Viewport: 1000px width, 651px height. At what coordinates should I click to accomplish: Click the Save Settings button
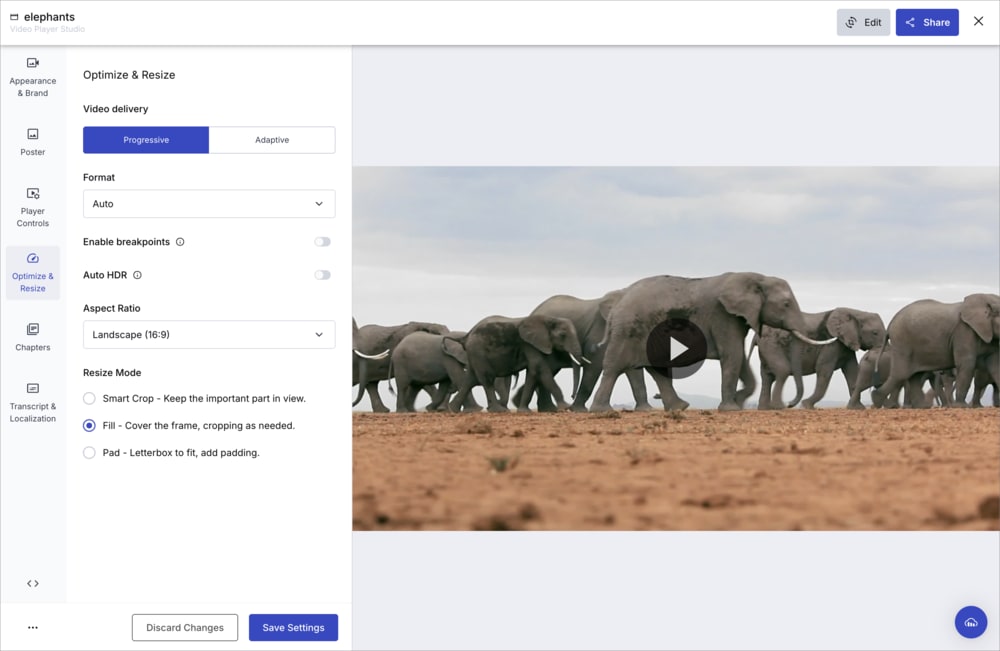[293, 627]
